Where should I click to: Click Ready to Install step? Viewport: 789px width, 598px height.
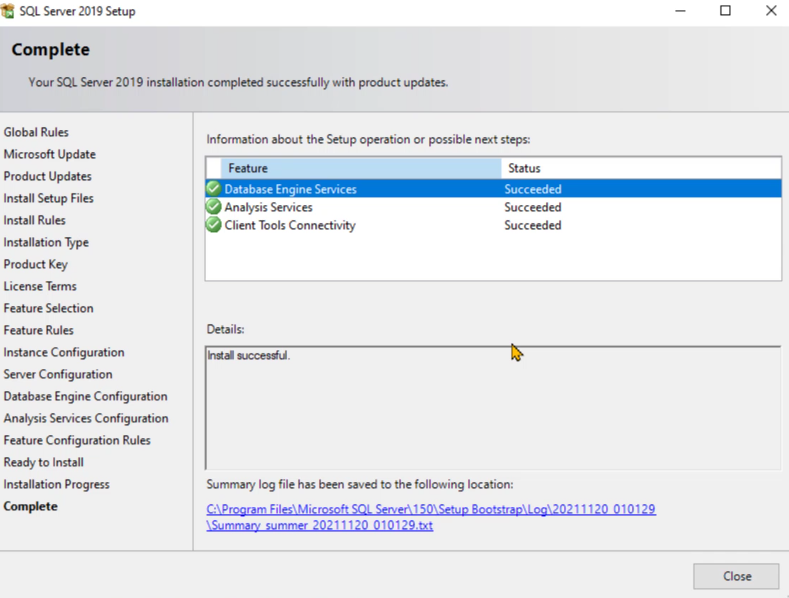tap(44, 462)
